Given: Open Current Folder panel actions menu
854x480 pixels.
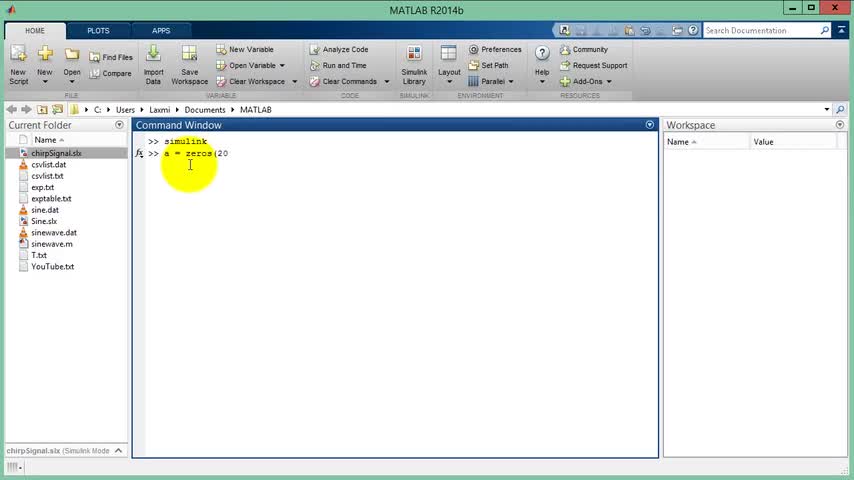Looking at the screenshot, I should [119, 125].
